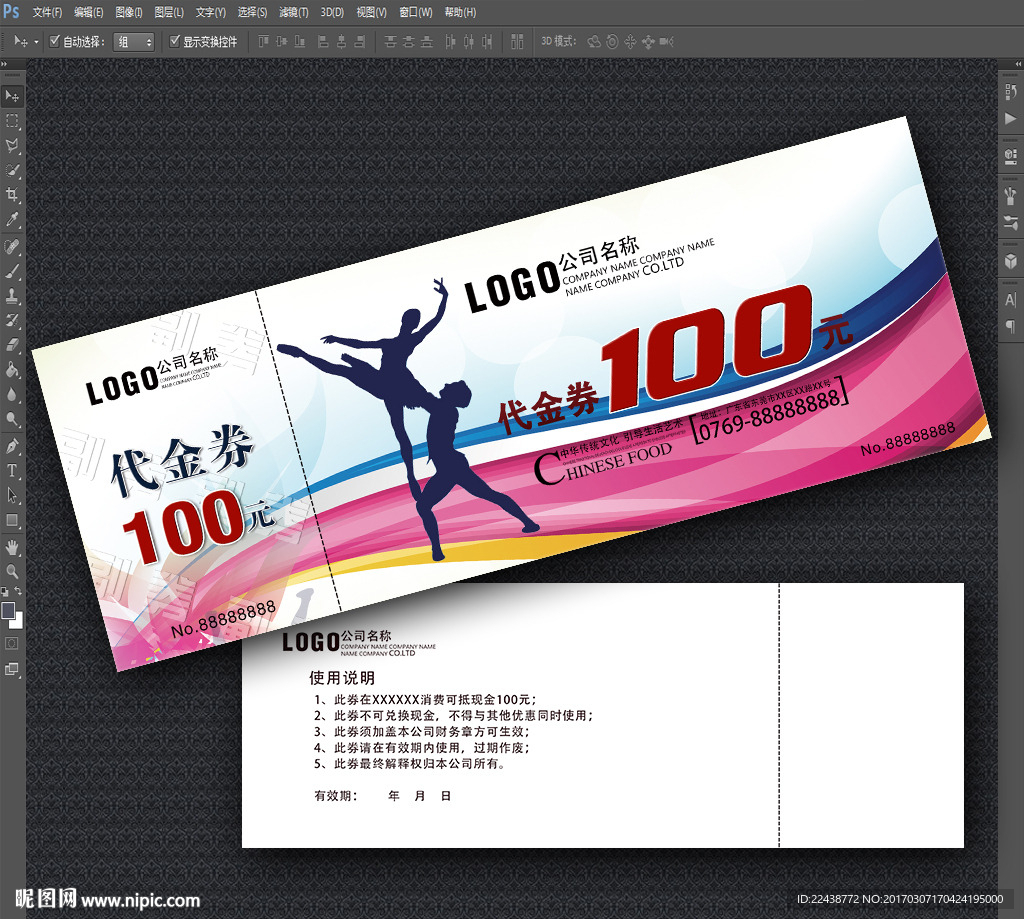Open the 视图(V) menu
This screenshot has height=919, width=1024.
point(371,12)
